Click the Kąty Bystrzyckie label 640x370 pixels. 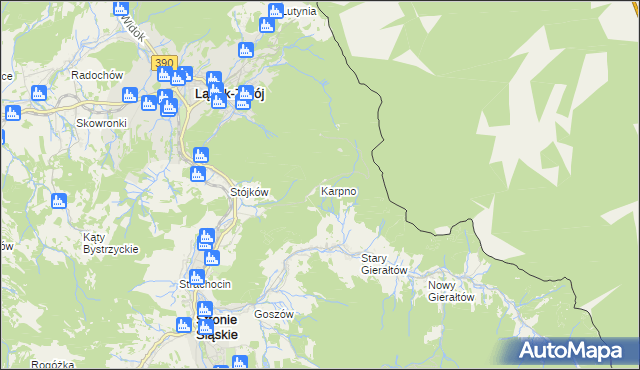tap(111, 243)
